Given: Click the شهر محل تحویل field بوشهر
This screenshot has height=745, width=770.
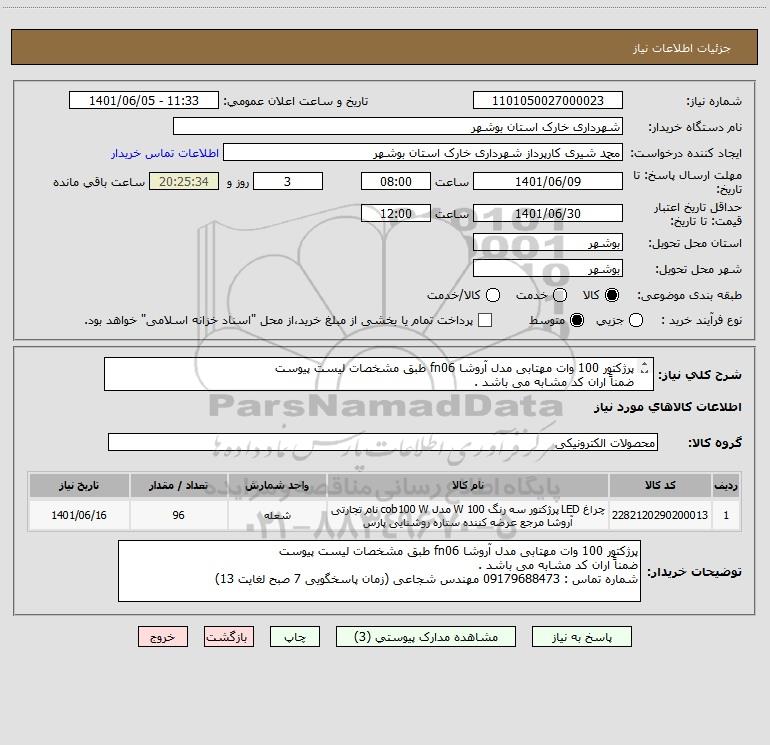Looking at the screenshot, I should (548, 268).
